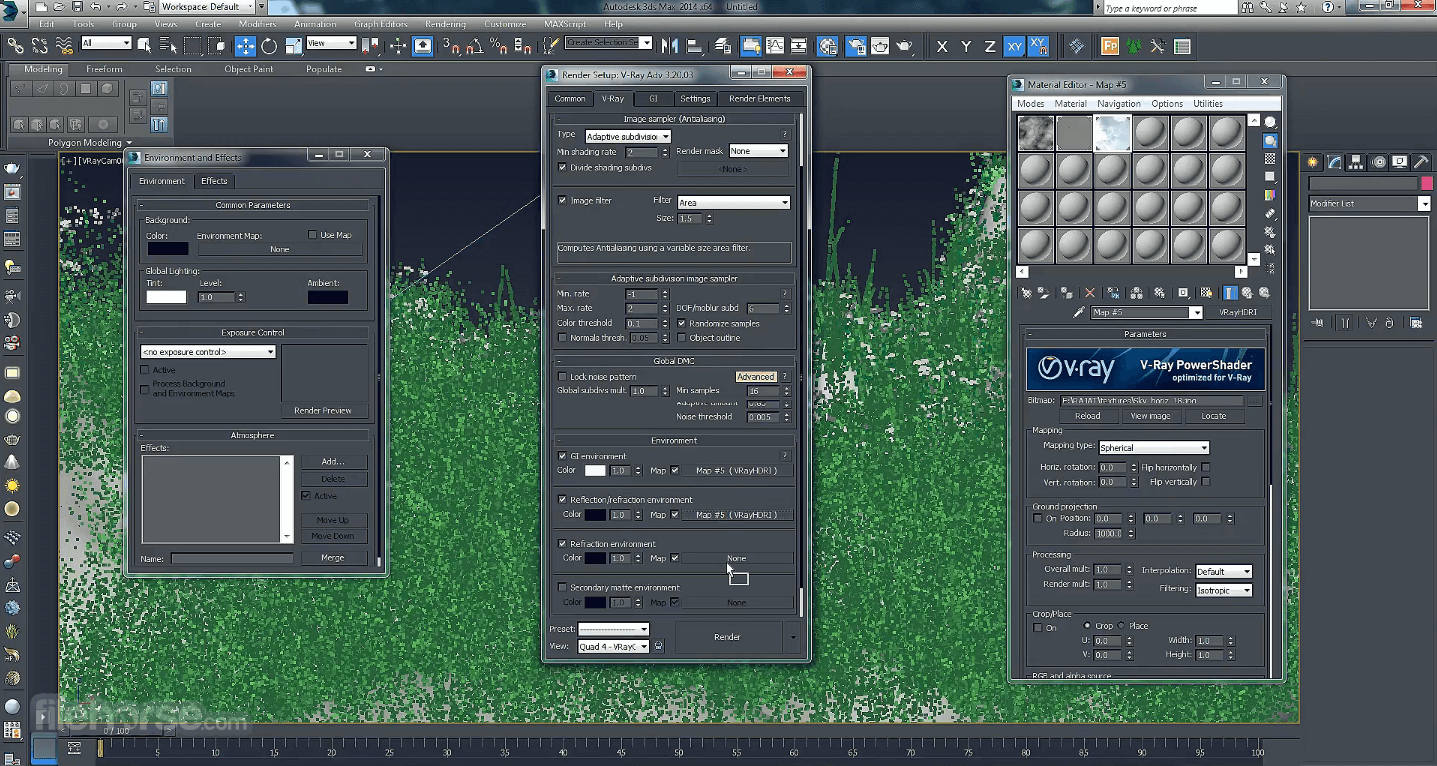The width and height of the screenshot is (1437, 766).
Task: Open the Interpolation Default dropdown
Action: (x=1224, y=571)
